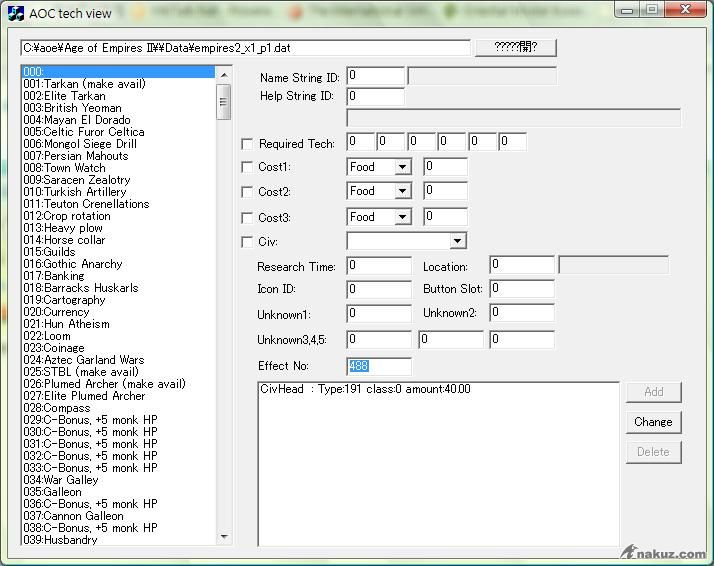This screenshot has height=566, width=714.
Task: Select 009:Saracen Zealotry
Action: tap(118, 180)
